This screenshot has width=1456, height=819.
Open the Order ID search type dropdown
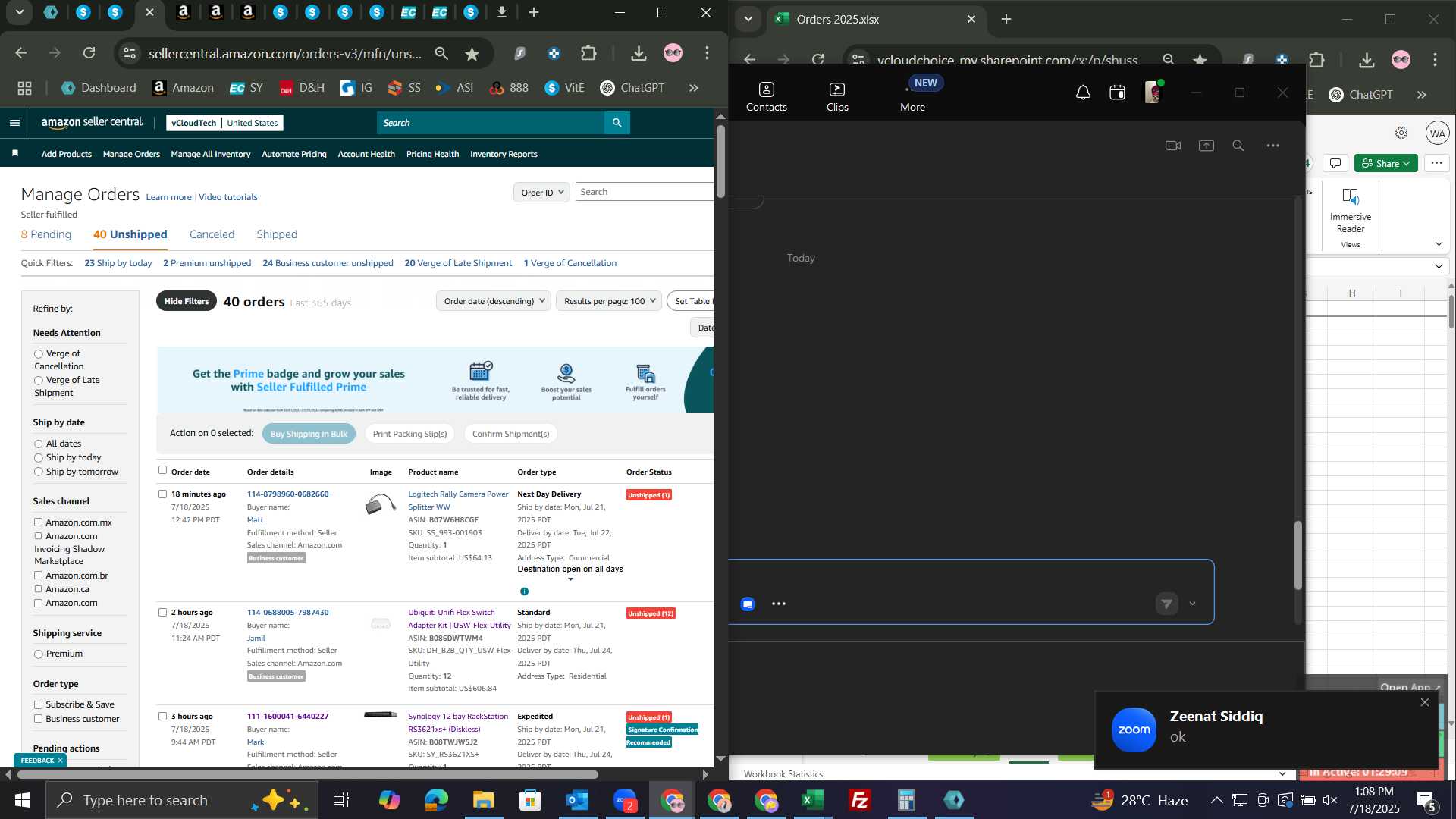pos(541,193)
